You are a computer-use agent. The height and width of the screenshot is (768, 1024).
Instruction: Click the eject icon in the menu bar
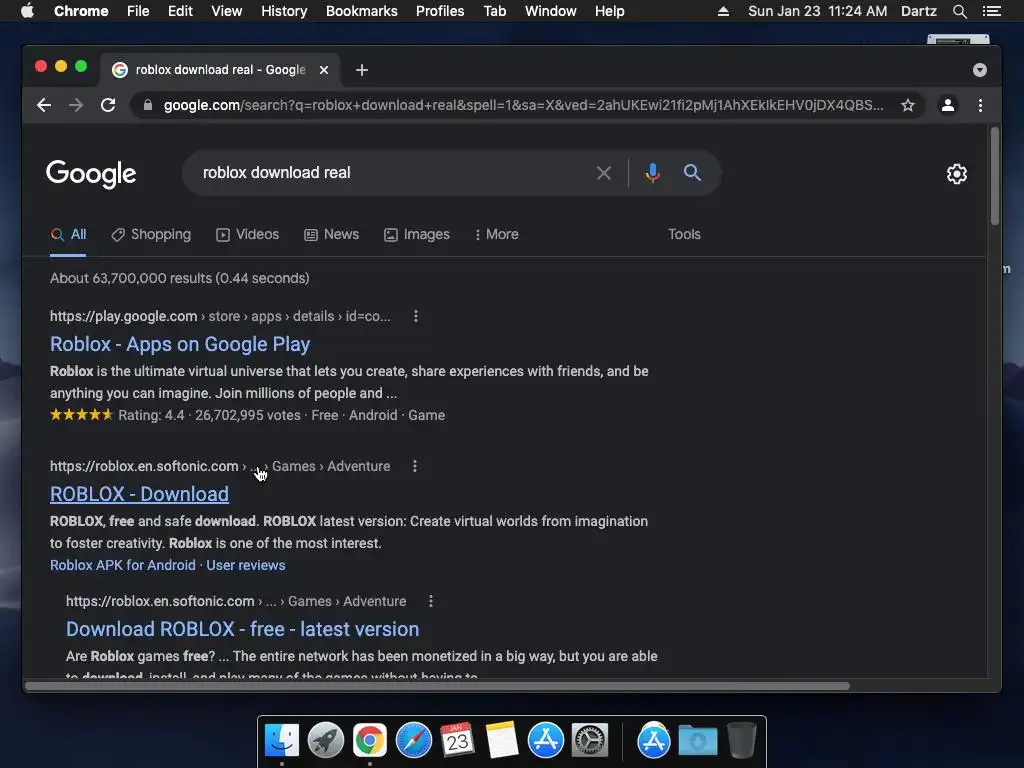tap(723, 11)
